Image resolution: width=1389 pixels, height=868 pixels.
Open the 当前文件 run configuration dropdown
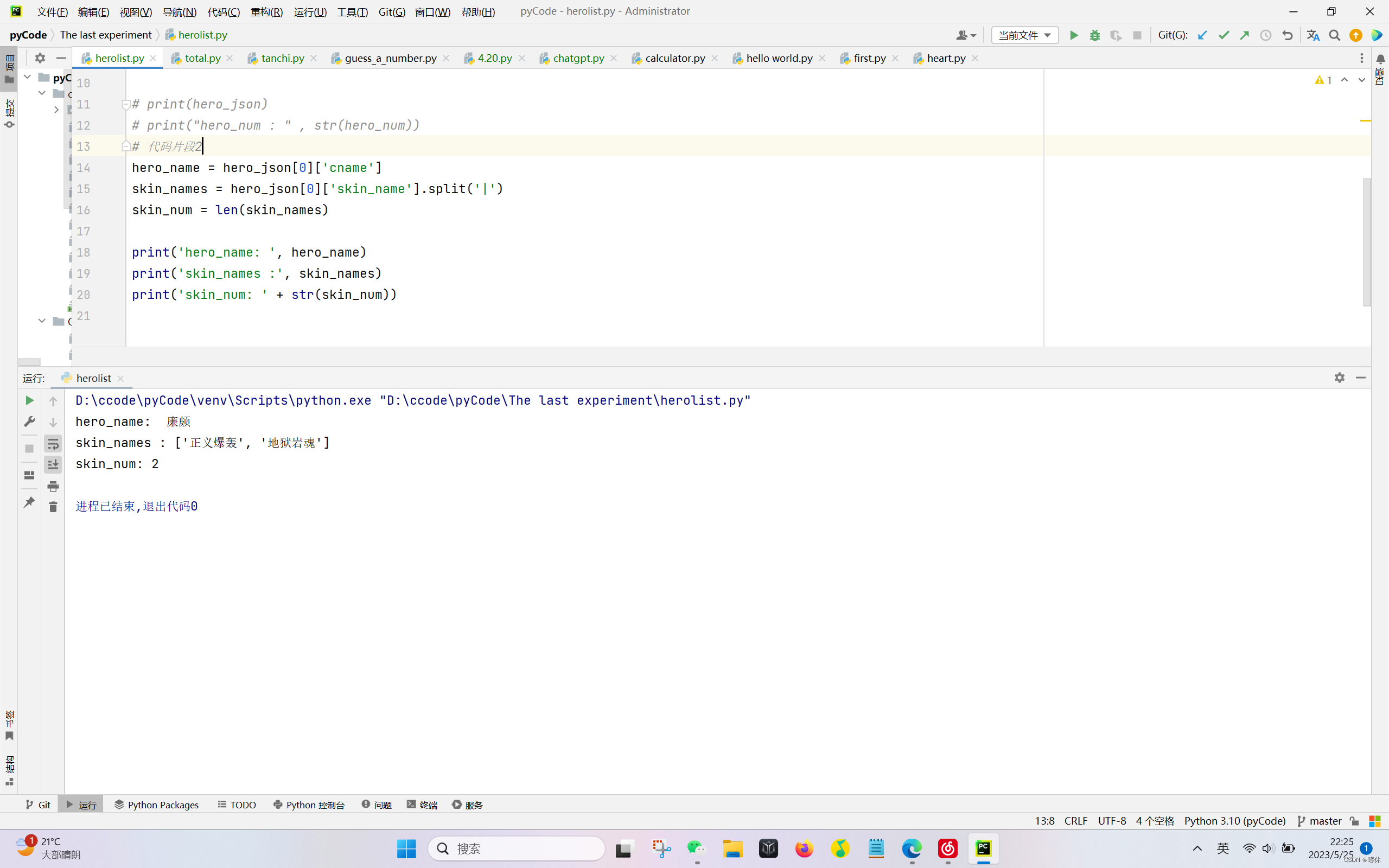pyautogui.click(x=1024, y=36)
